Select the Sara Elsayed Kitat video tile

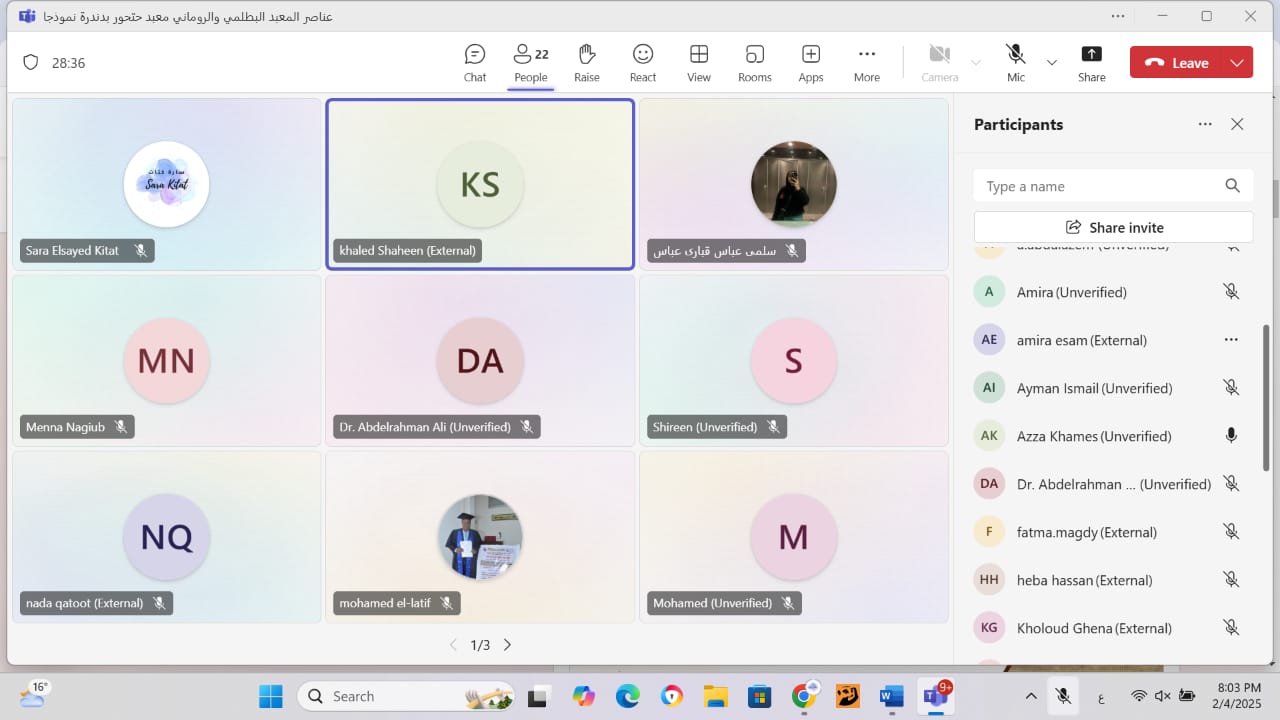[x=166, y=184]
